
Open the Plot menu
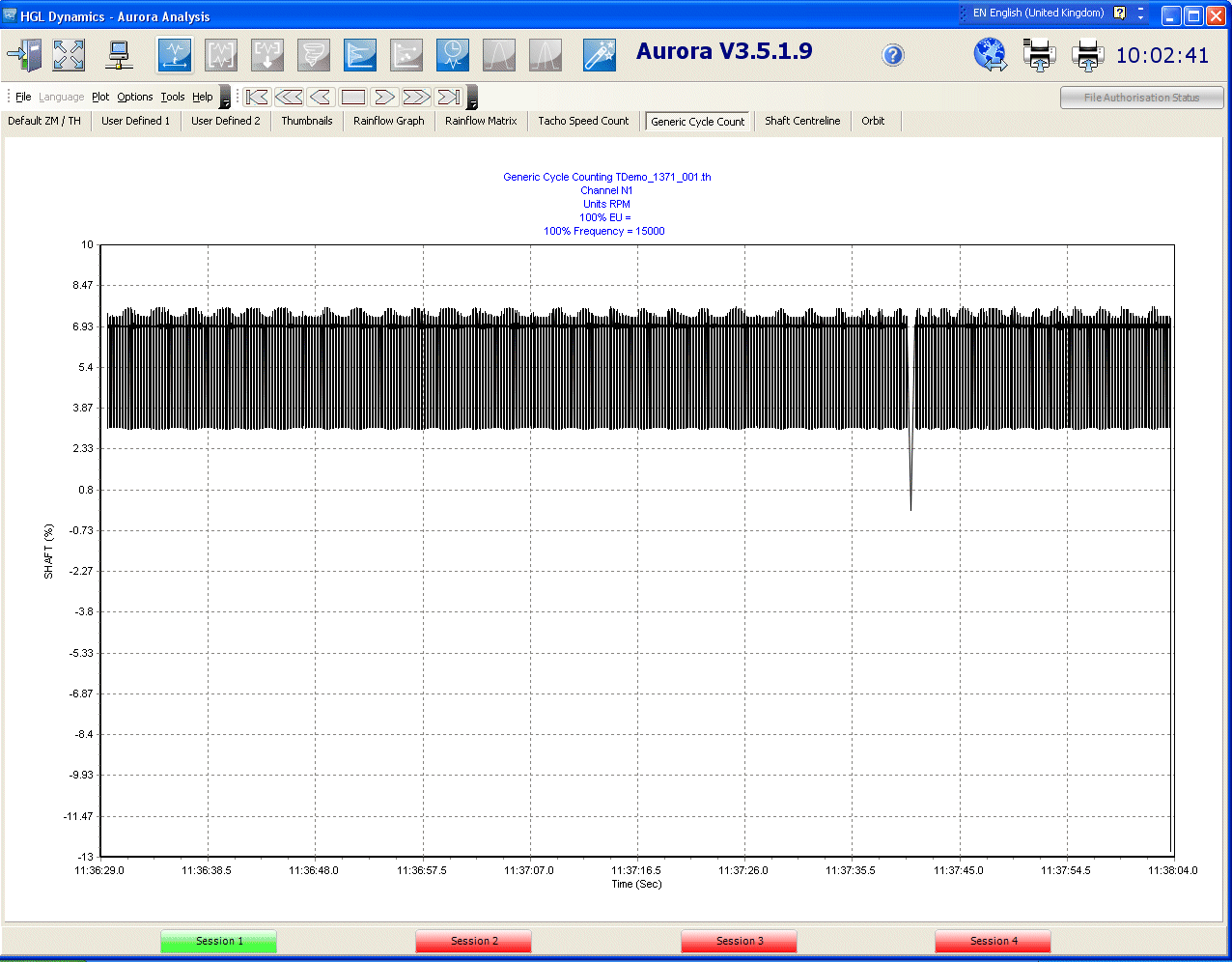(100, 97)
